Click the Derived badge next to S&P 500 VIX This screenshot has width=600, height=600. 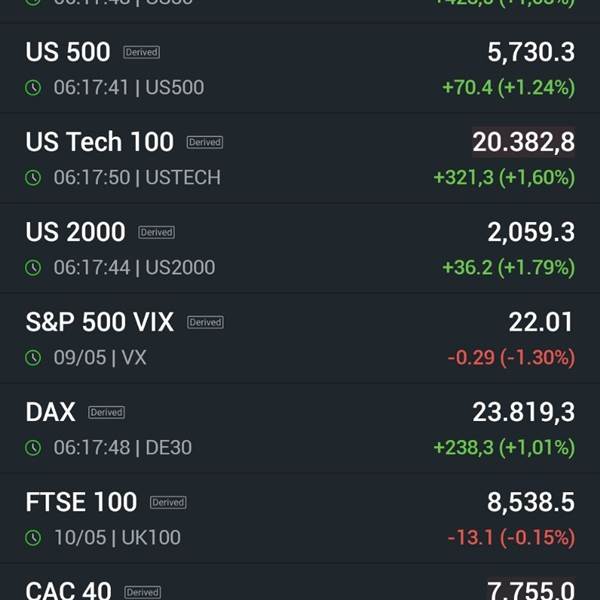pyautogui.click(x=205, y=322)
